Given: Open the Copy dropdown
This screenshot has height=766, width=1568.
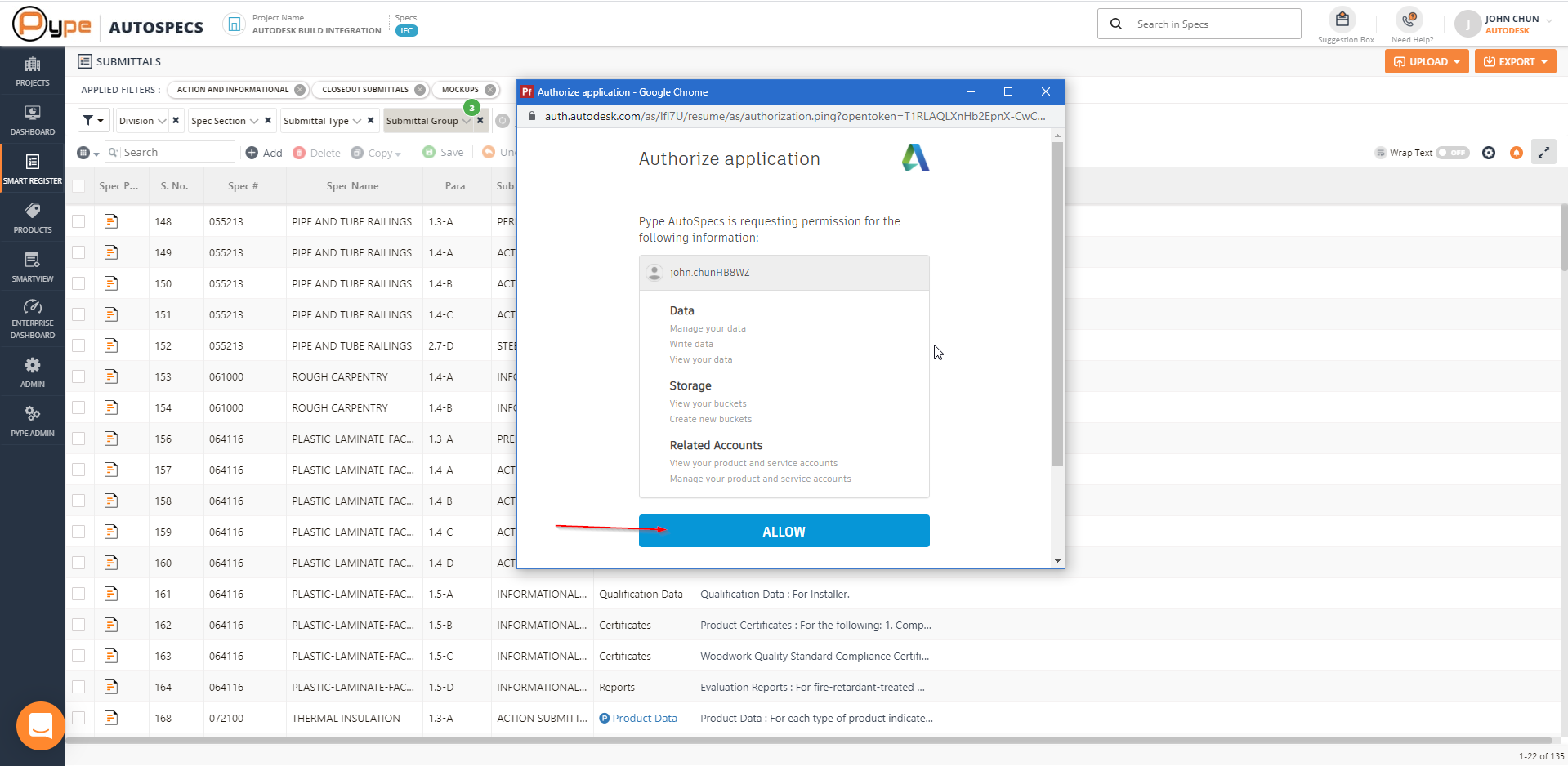Looking at the screenshot, I should coord(376,153).
